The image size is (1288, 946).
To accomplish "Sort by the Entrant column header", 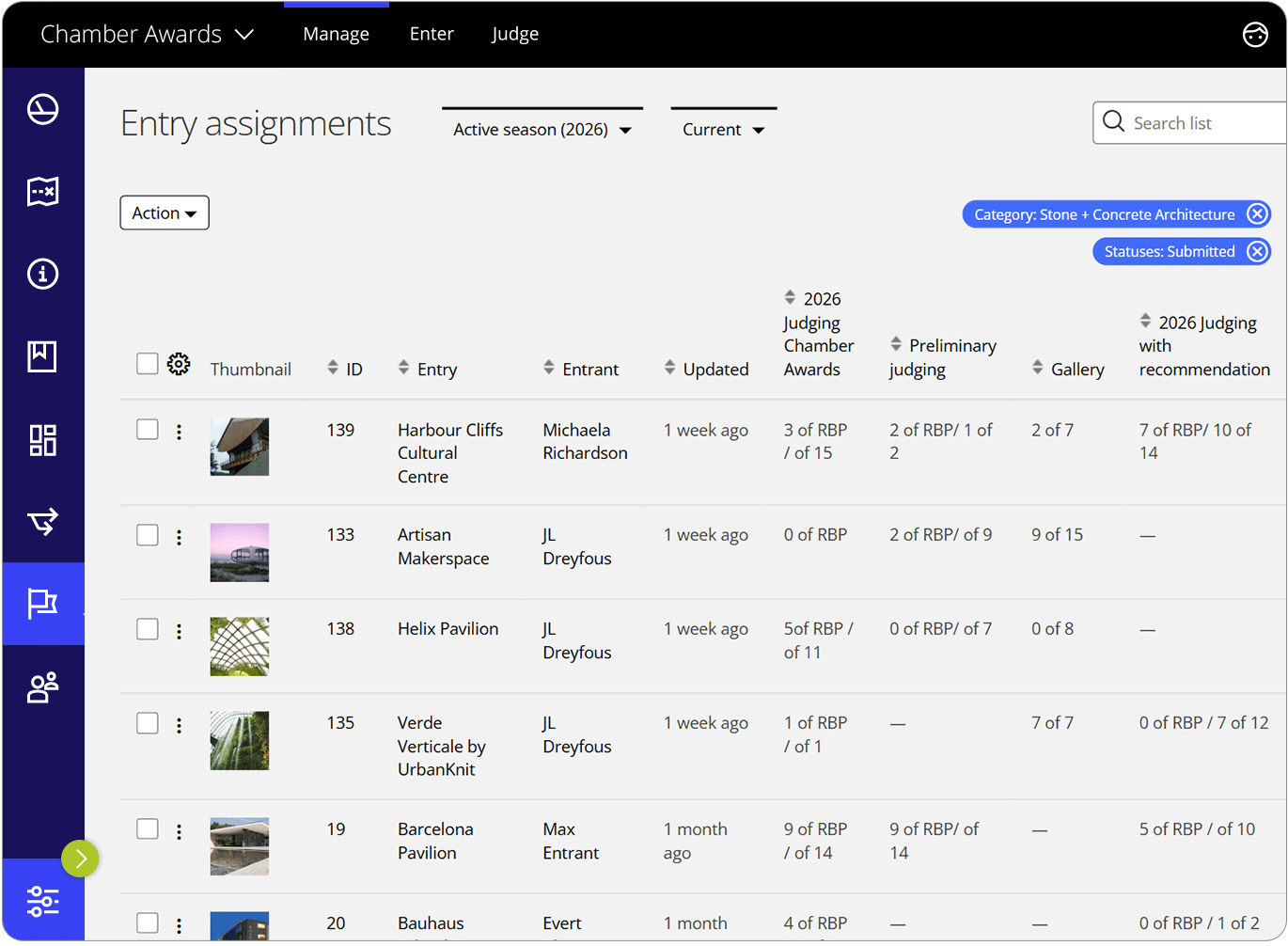I will point(581,369).
